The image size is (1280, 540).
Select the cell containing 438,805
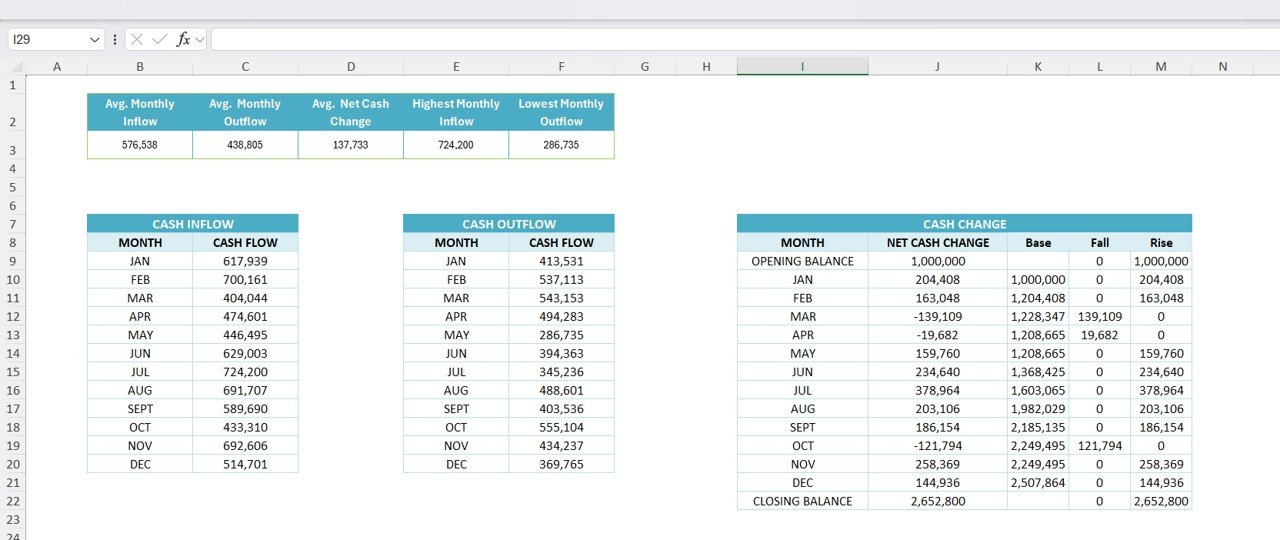click(x=245, y=145)
